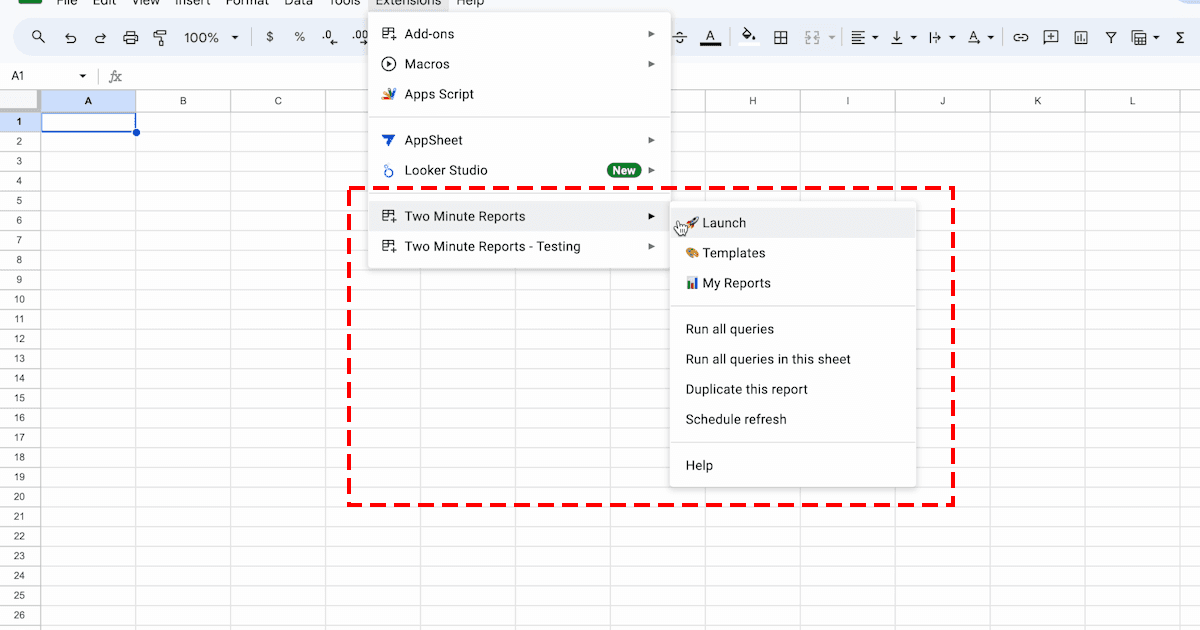Choose Templates in the submenu
Image resolution: width=1200 pixels, height=630 pixels.
793,253
